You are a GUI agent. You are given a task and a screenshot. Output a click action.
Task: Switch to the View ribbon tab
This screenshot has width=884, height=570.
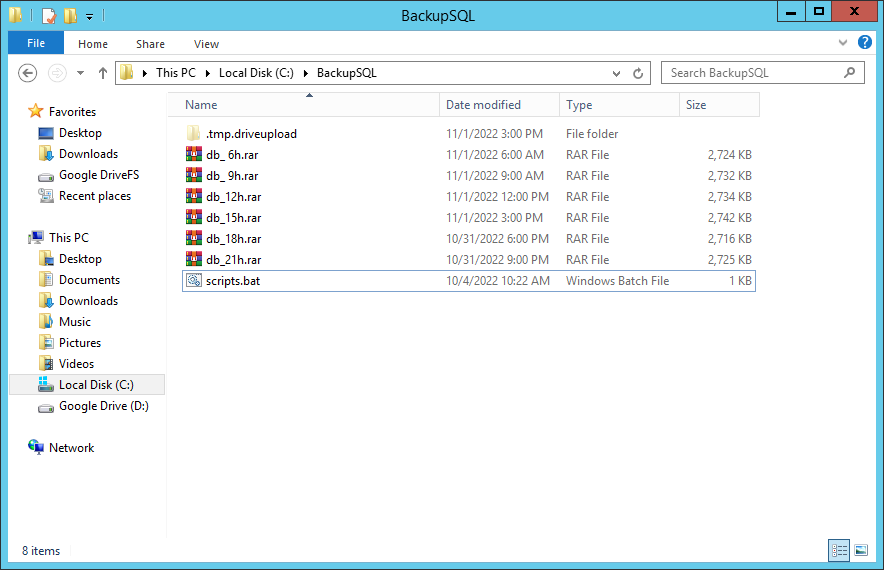click(x=206, y=44)
